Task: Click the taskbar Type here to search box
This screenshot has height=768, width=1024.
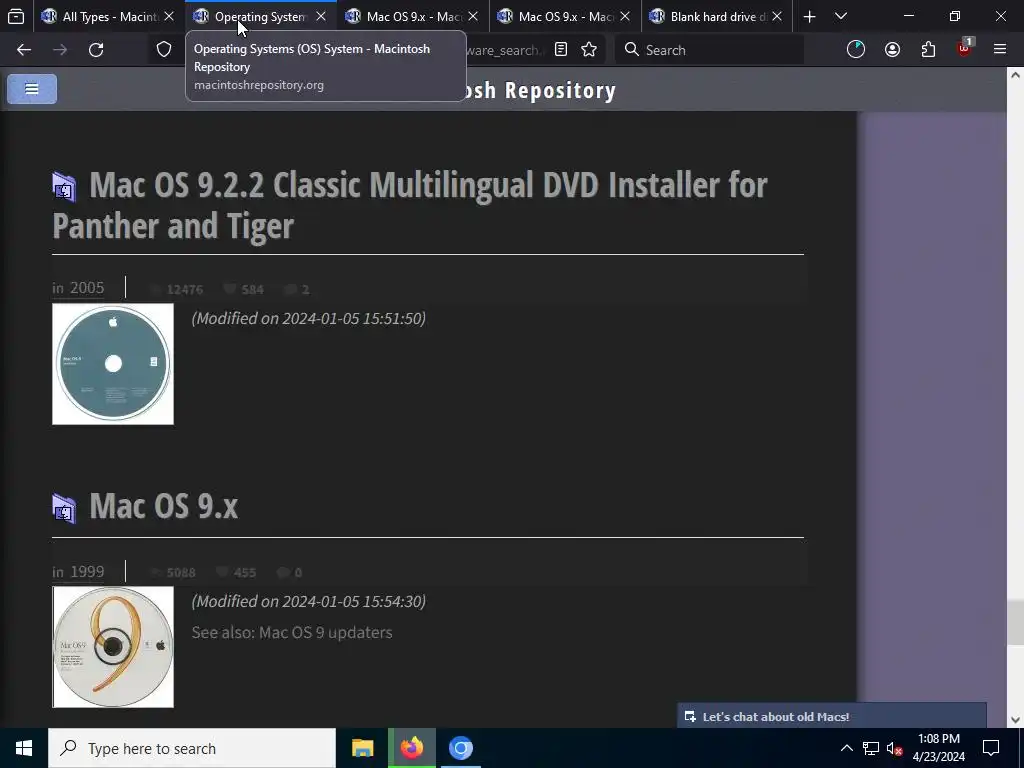Action: pos(192,748)
